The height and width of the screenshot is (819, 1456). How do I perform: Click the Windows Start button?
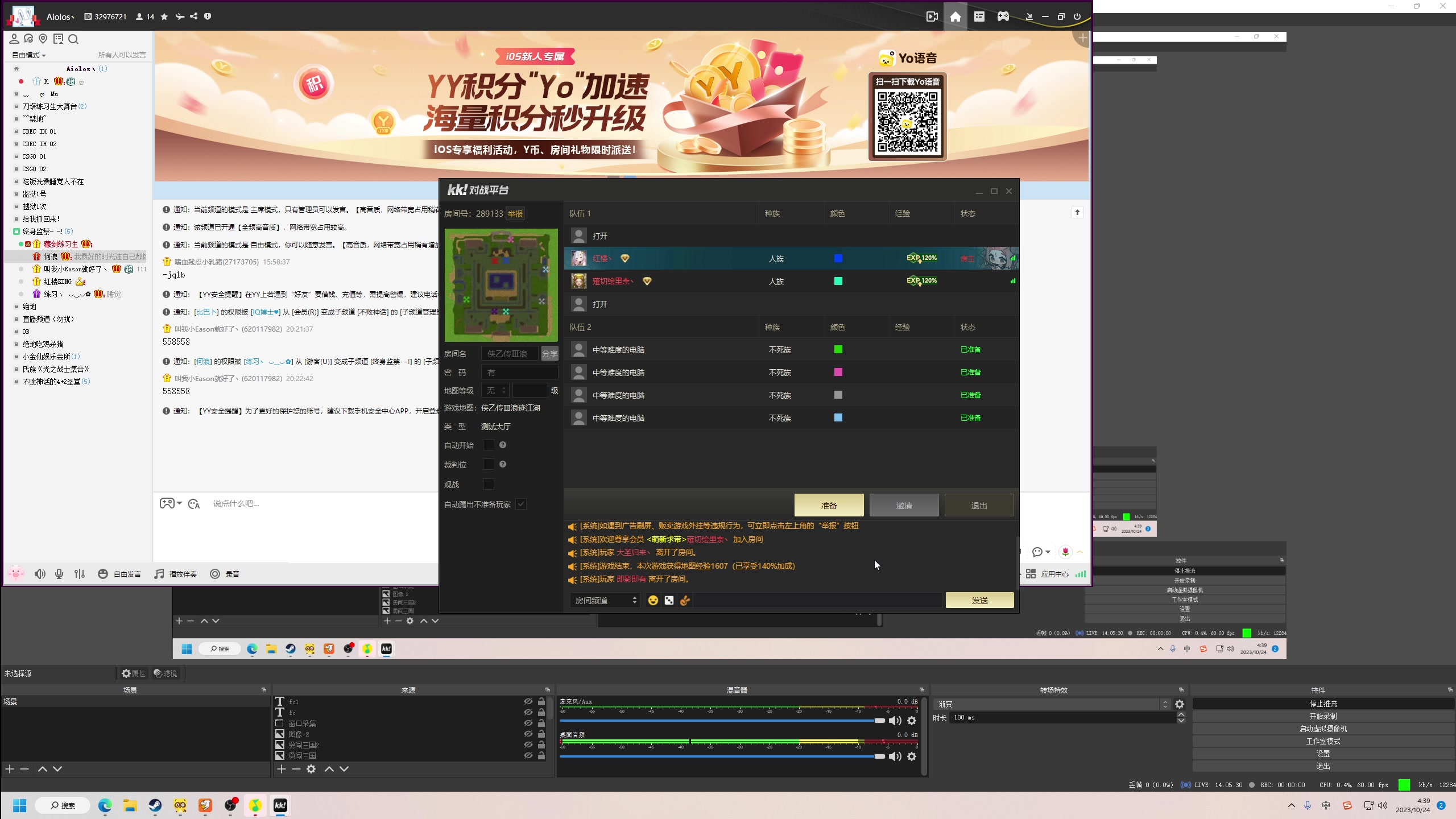click(x=20, y=805)
